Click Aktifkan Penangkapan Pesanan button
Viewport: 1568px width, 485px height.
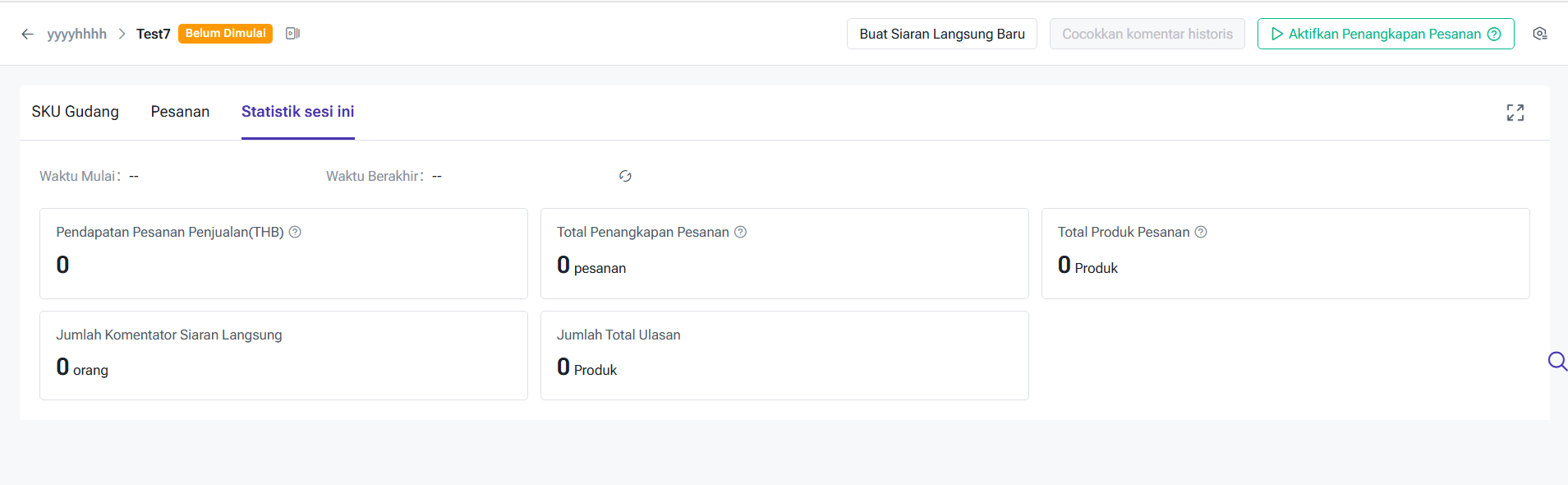[1386, 34]
